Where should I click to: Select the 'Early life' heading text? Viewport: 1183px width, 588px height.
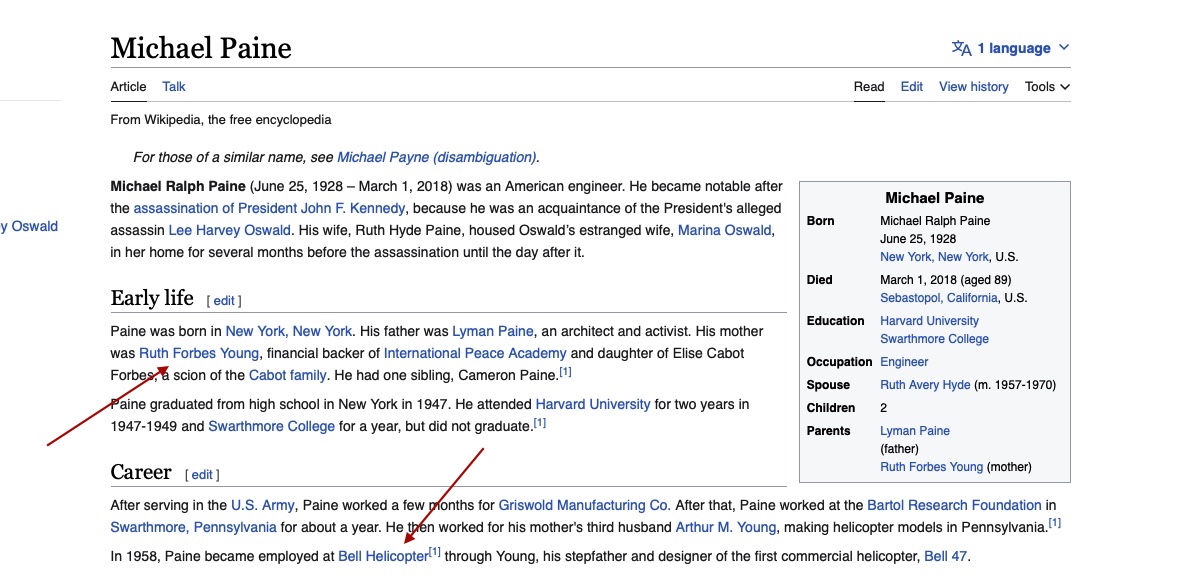tap(152, 298)
